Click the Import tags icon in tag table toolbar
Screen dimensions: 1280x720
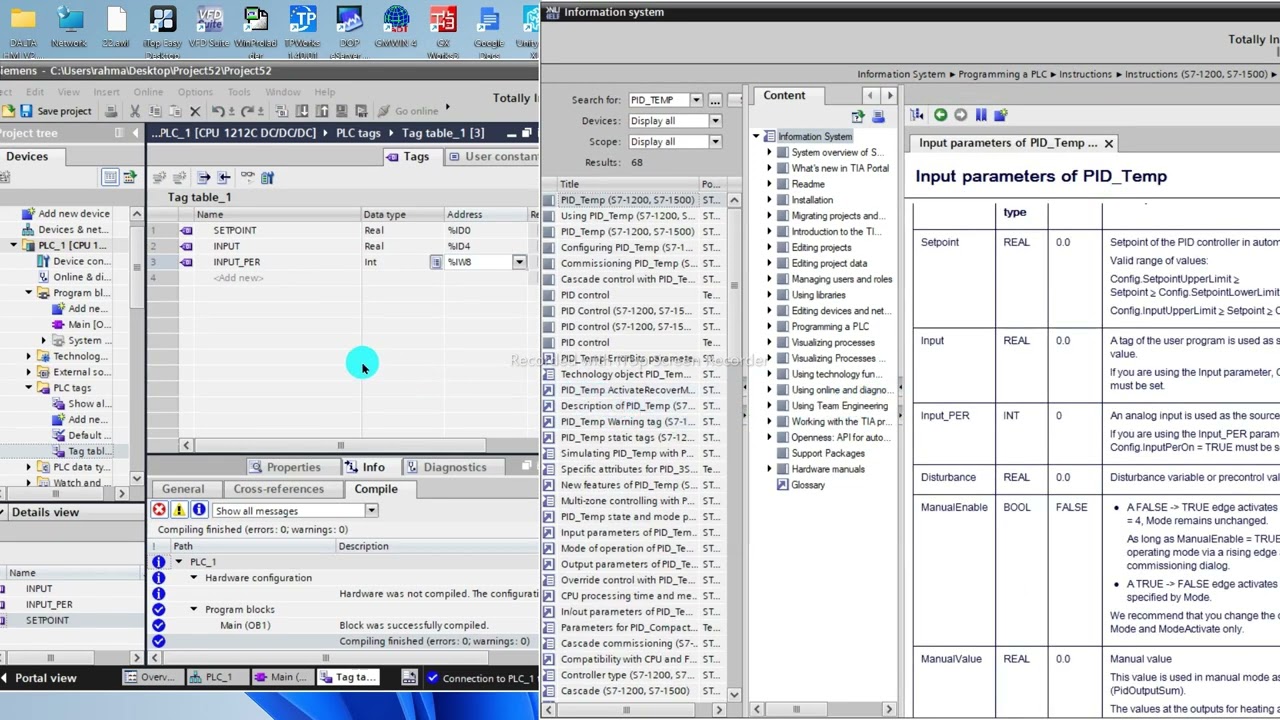click(x=224, y=178)
